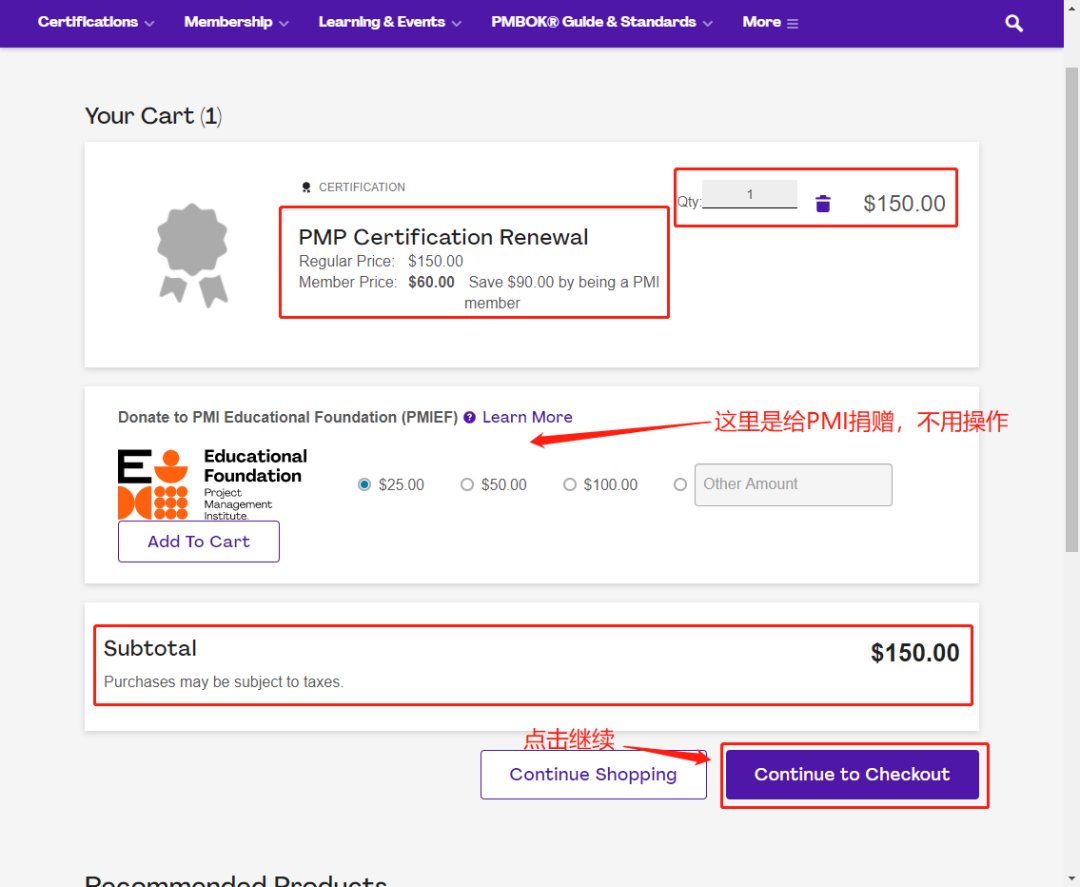This screenshot has width=1080, height=887.
Task: Focus the Qty quantity field
Action: [749, 194]
